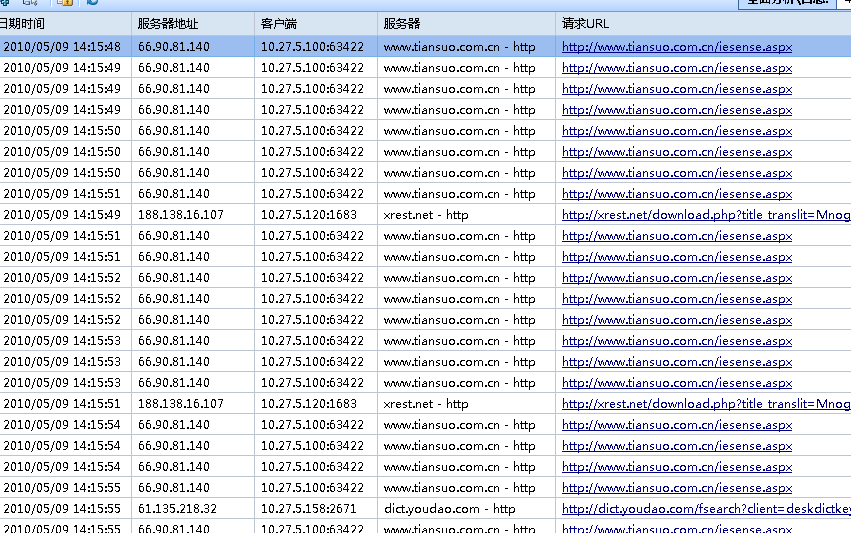Screen dimensions: 851x533
Task: Click www.tiansuo.com.cn - http in the 14:15:48 row
Action: pos(459,47)
